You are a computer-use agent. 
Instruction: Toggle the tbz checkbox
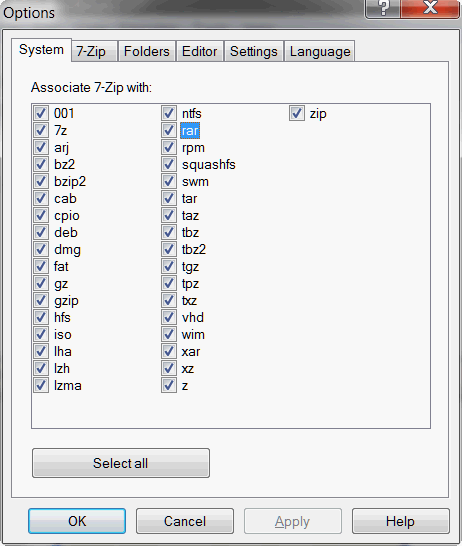(169, 232)
